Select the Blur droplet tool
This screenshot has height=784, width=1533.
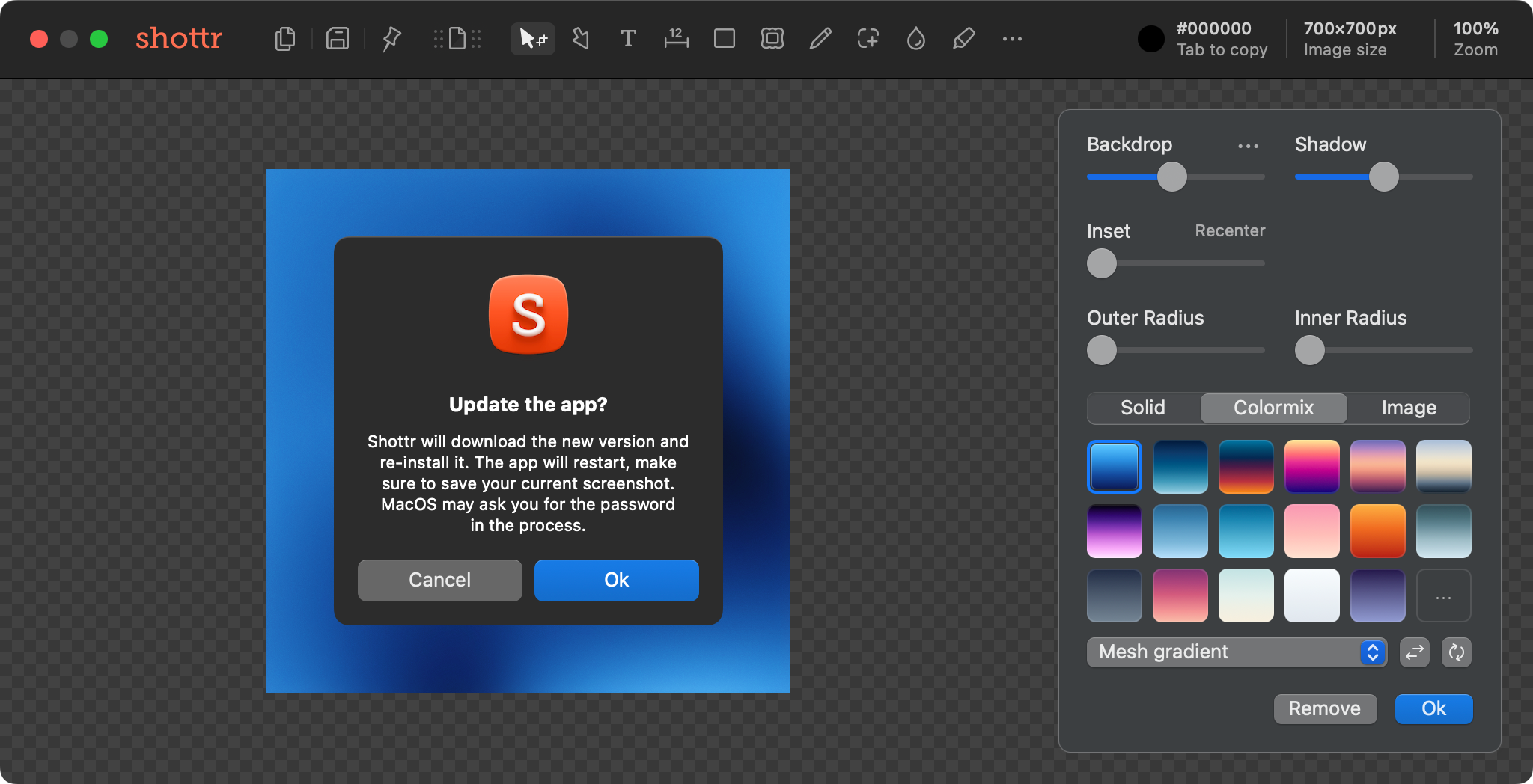click(x=915, y=39)
